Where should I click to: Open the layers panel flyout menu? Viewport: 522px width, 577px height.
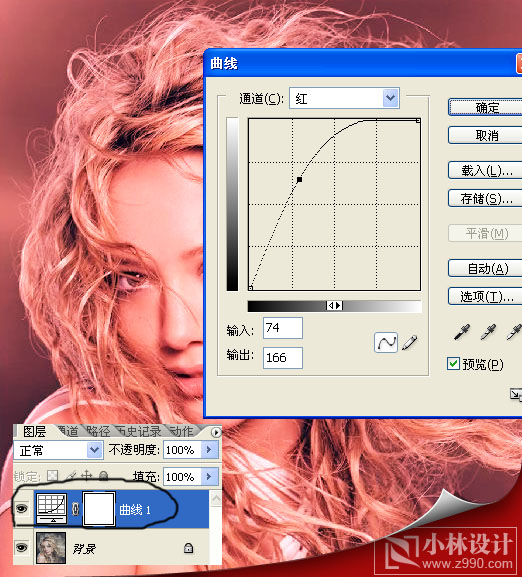[216, 432]
